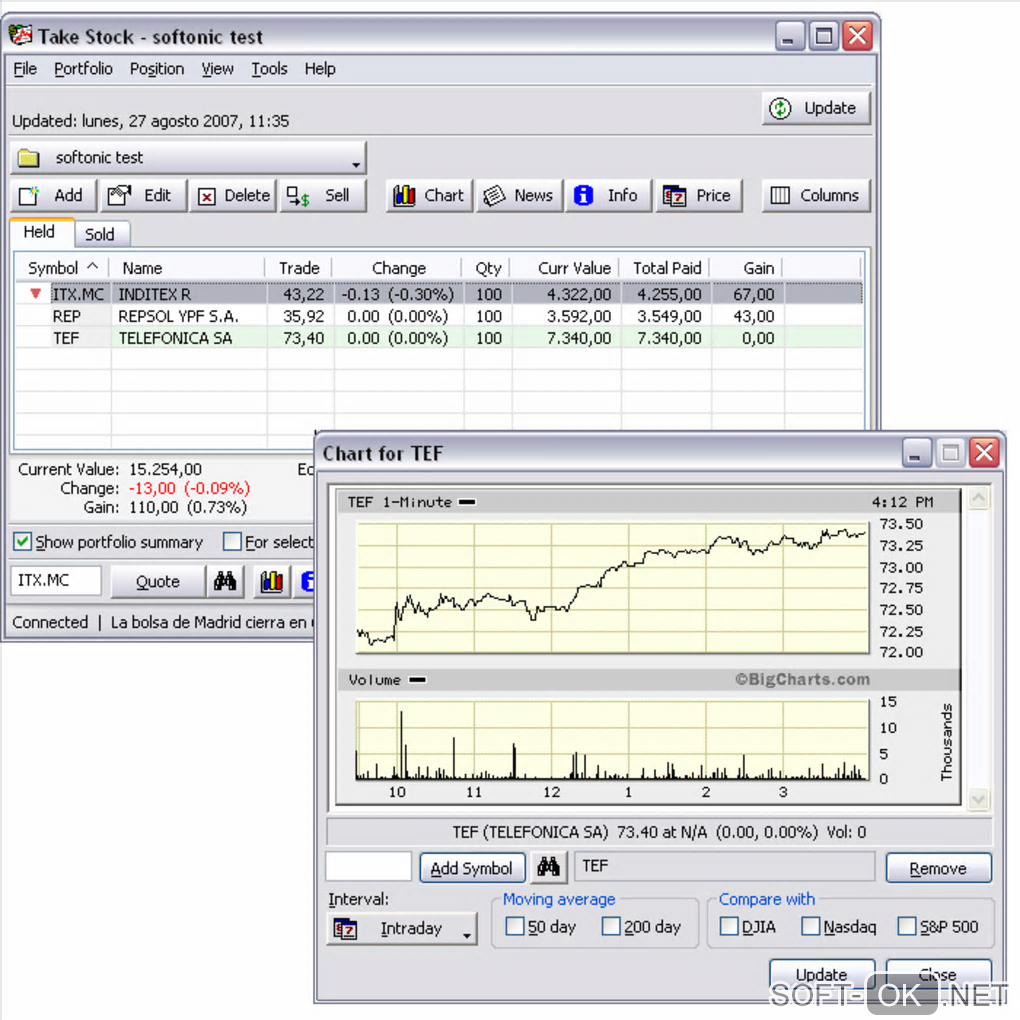This screenshot has height=1020, width=1020.
Task: Sort by the Gain column header
Action: pos(747,268)
